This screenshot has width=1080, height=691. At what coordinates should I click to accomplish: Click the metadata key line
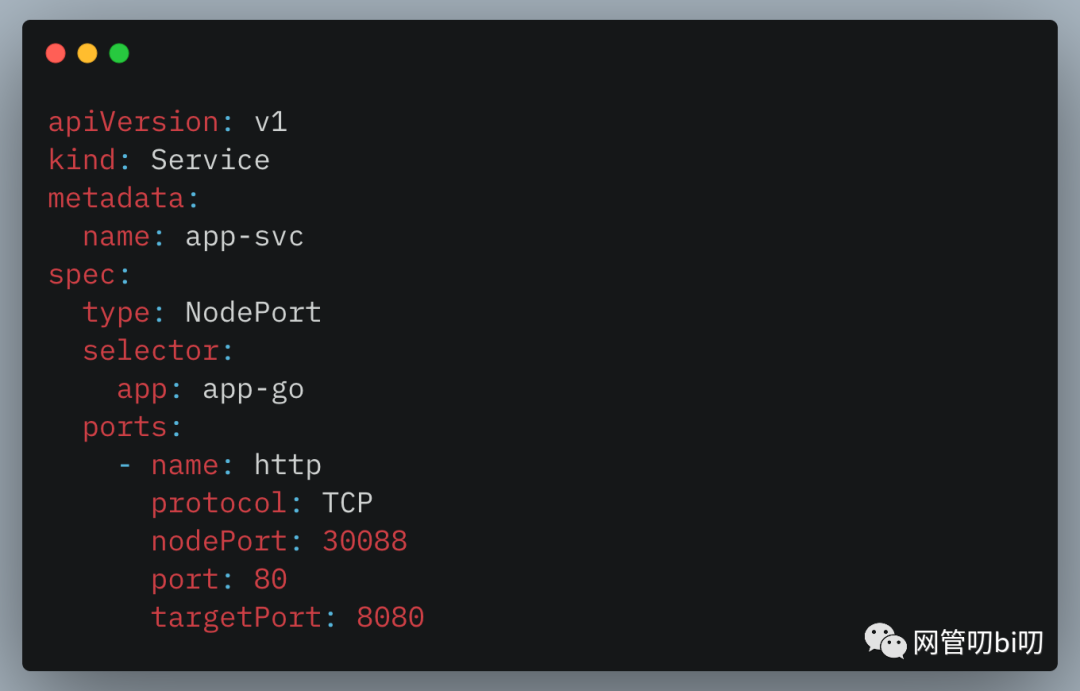[x=123, y=198]
